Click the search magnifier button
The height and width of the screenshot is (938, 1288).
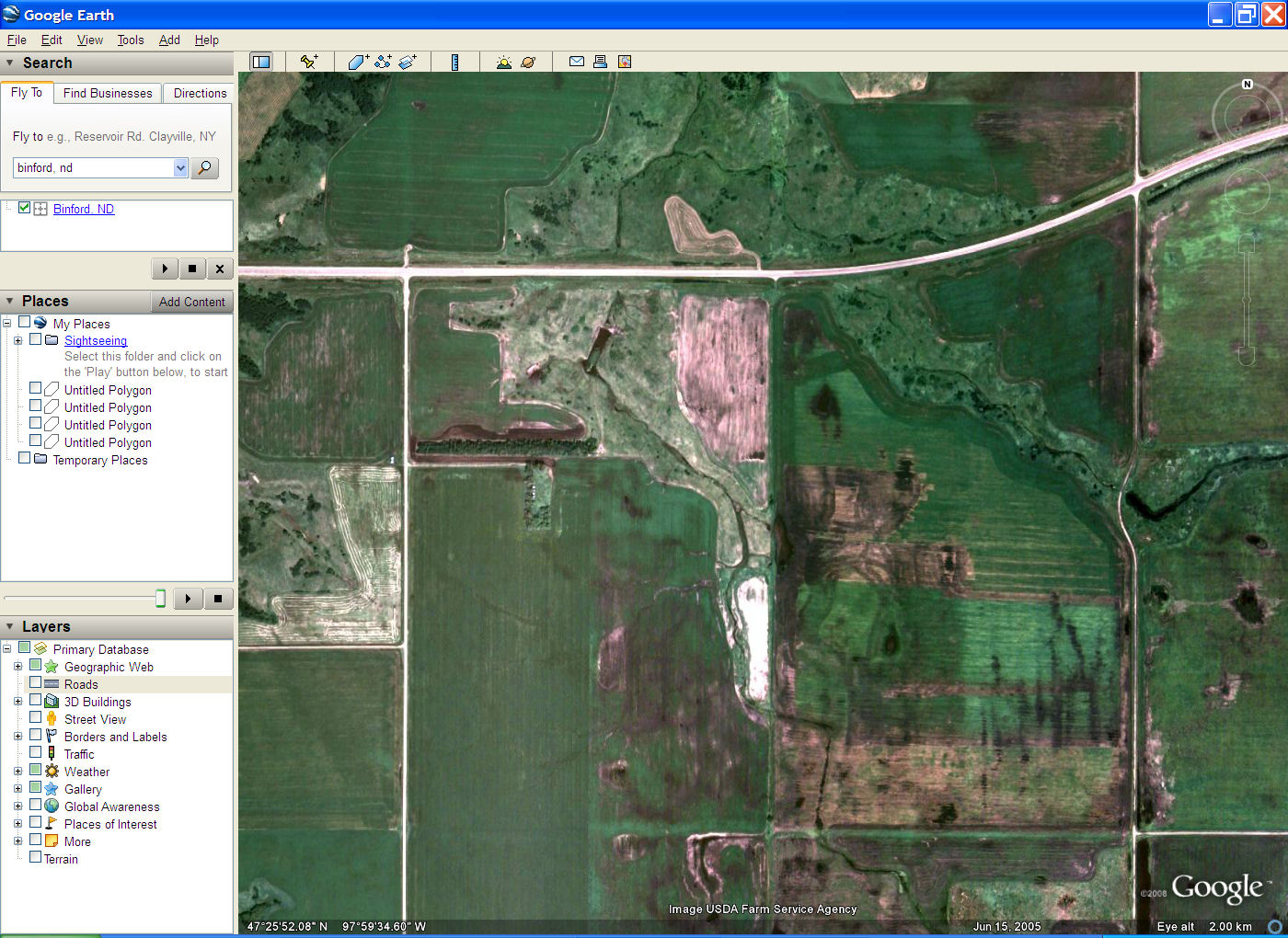pos(204,167)
